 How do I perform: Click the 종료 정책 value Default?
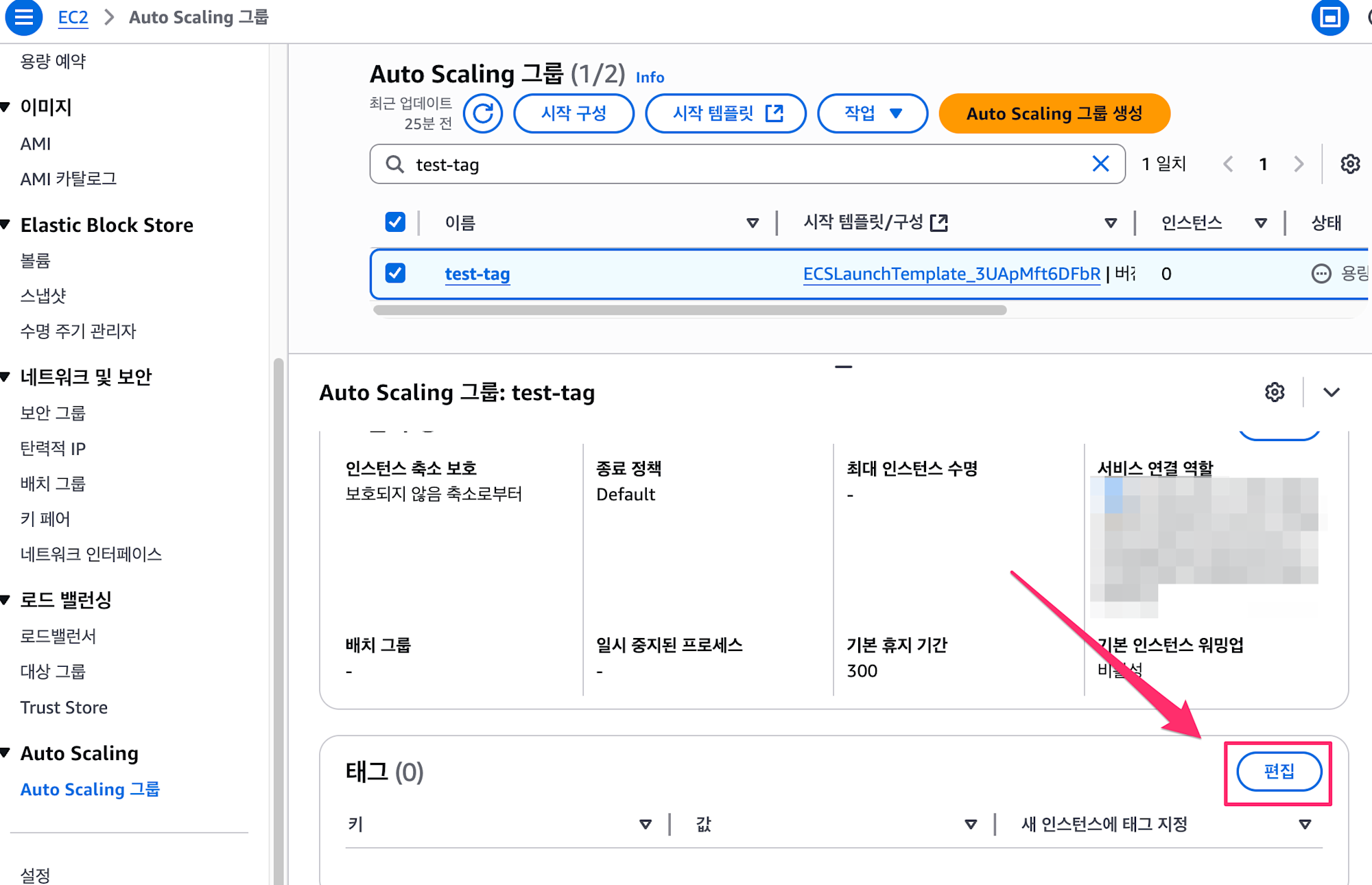[x=626, y=495]
